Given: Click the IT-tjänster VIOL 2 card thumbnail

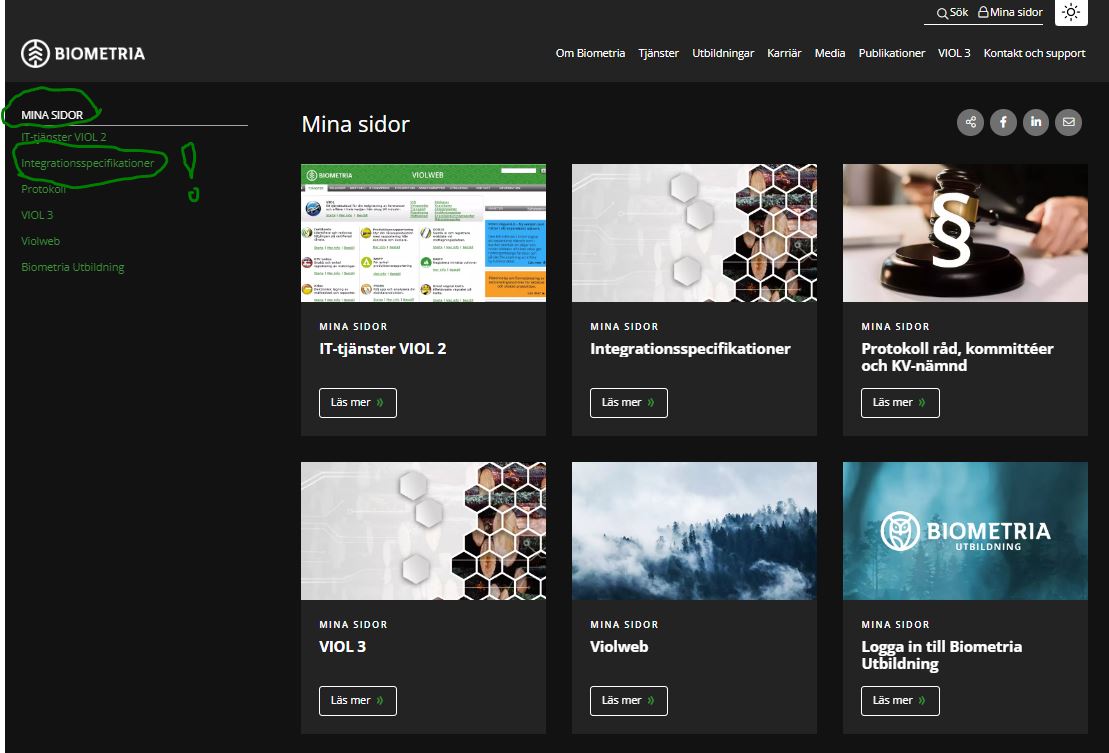Looking at the screenshot, I should 424,233.
